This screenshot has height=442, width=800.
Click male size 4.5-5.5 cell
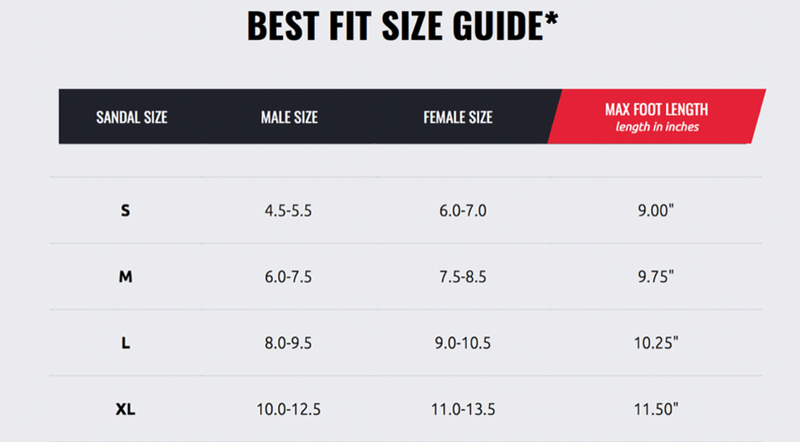(288, 211)
